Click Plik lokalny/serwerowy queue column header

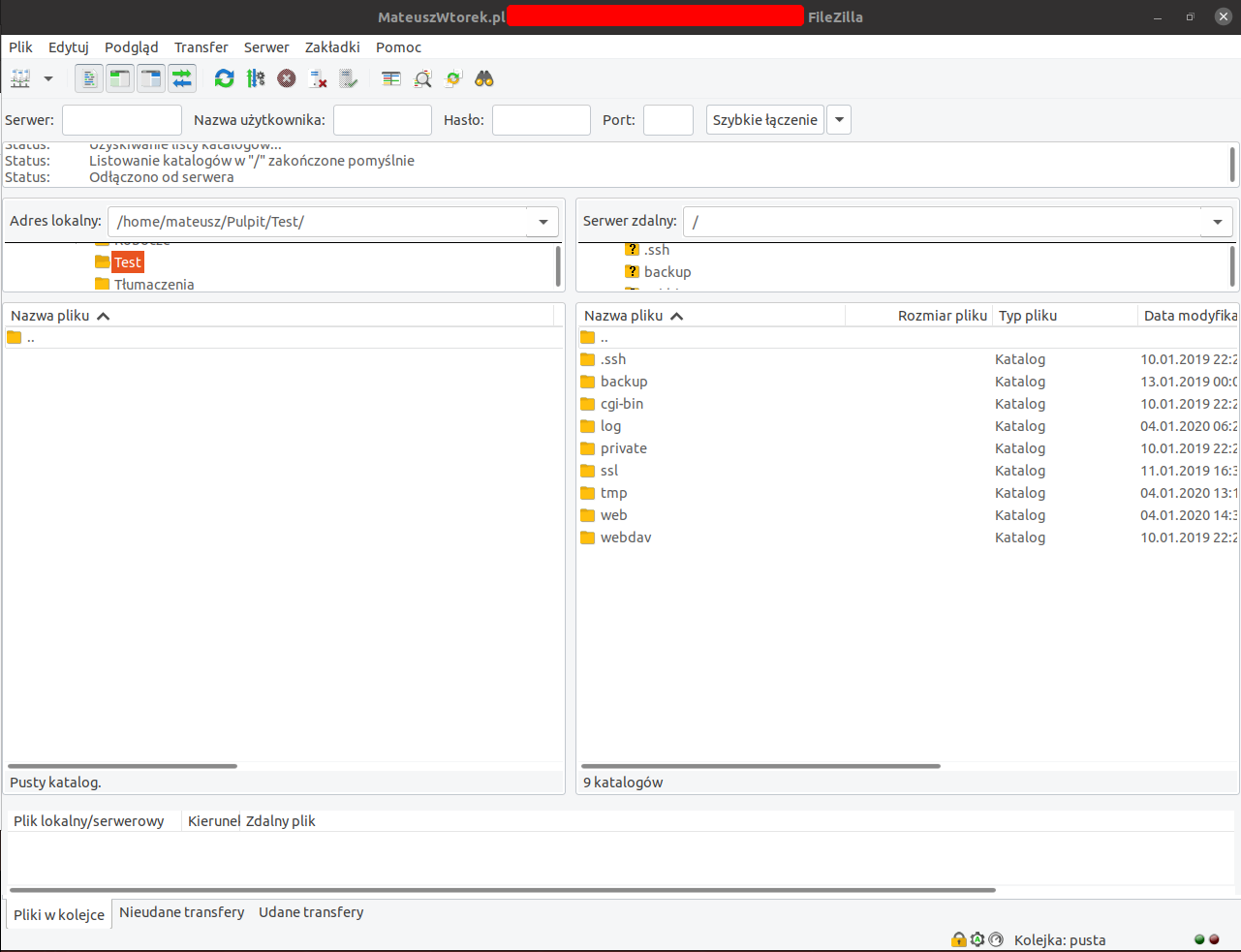pyautogui.click(x=94, y=821)
